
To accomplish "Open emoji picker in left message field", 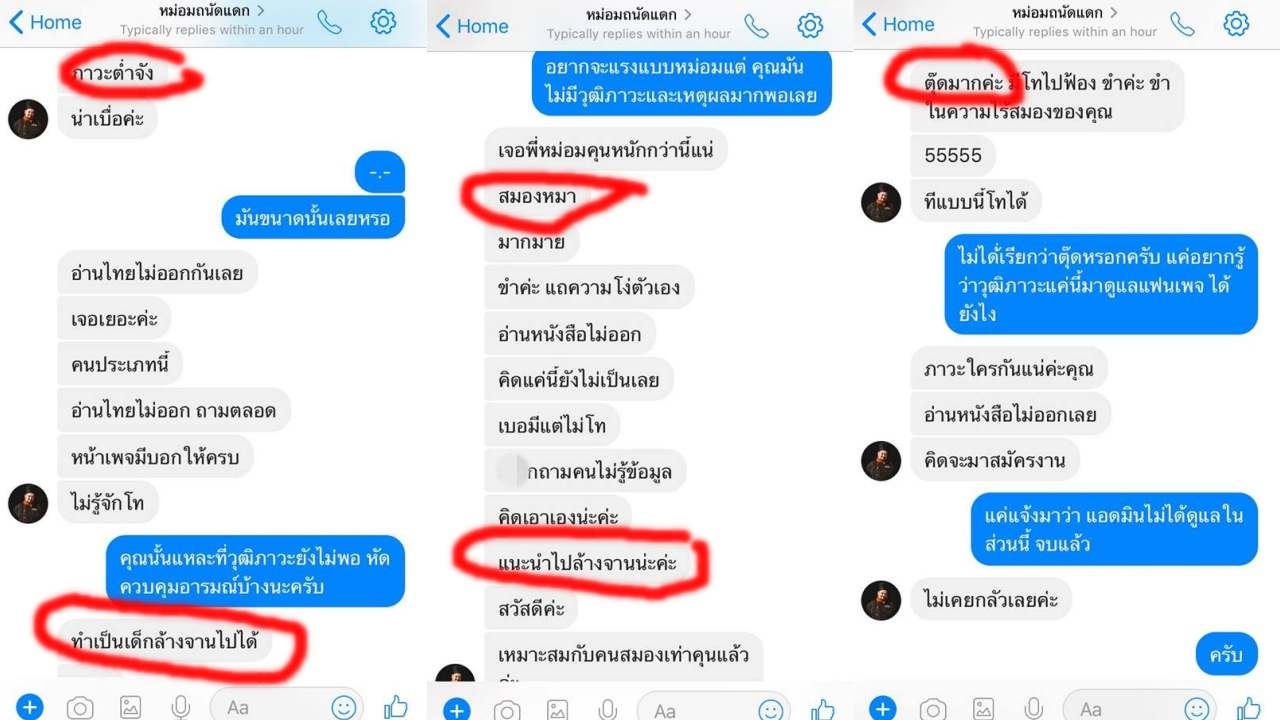I will pyautogui.click(x=343, y=708).
